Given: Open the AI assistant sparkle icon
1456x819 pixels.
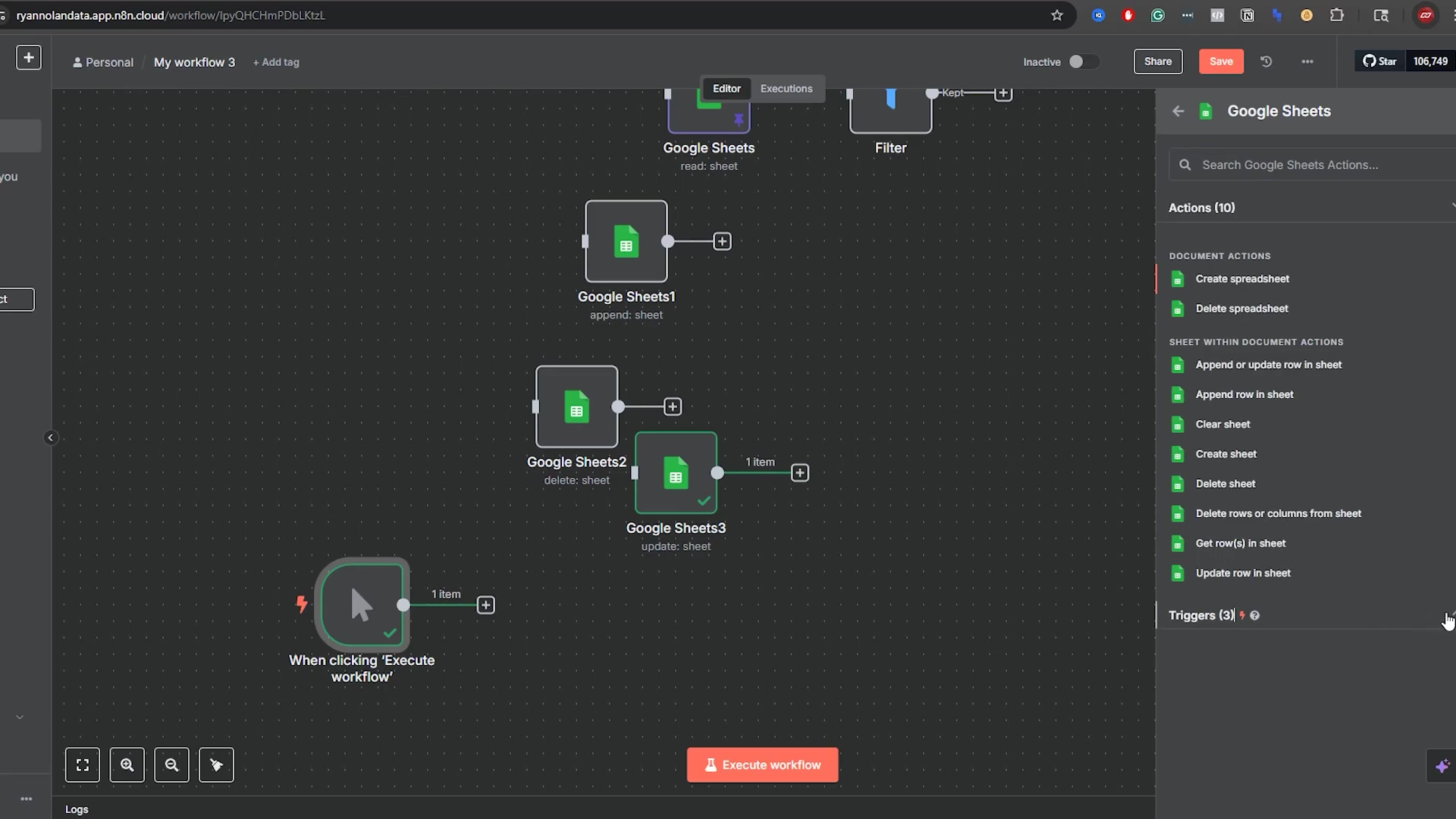Looking at the screenshot, I should (x=1442, y=767).
